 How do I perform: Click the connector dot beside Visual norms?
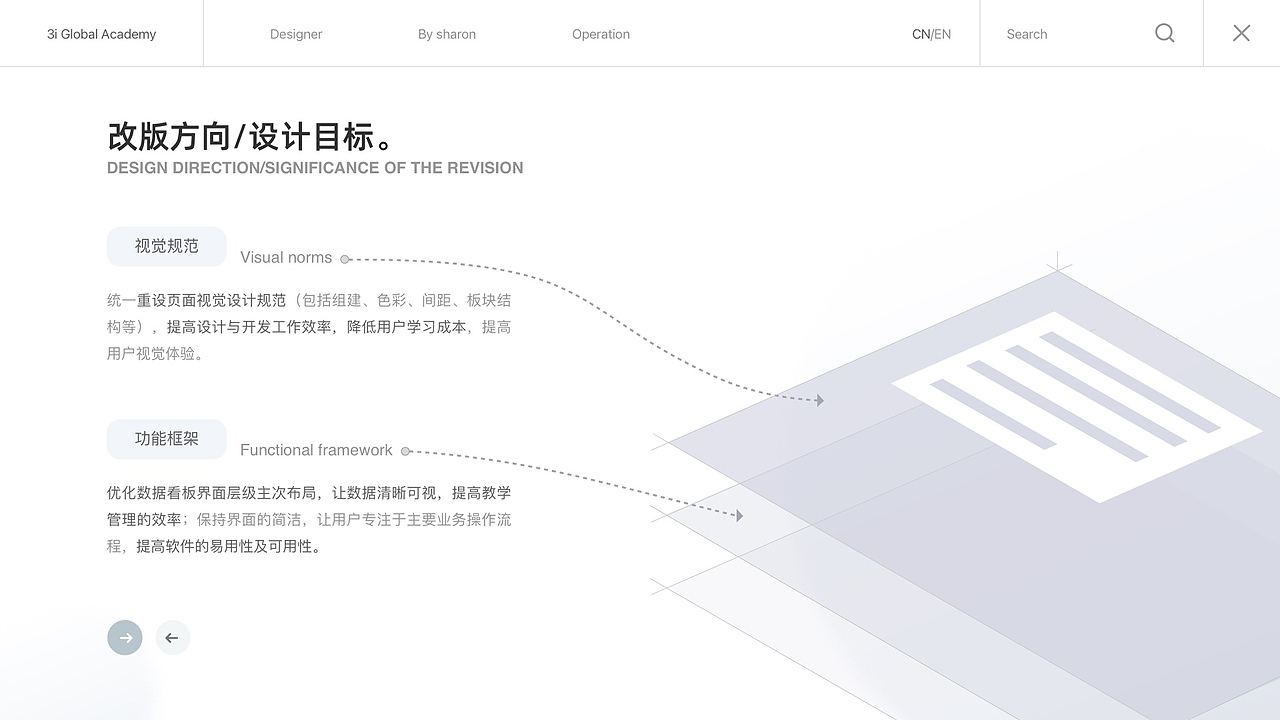[x=345, y=258]
